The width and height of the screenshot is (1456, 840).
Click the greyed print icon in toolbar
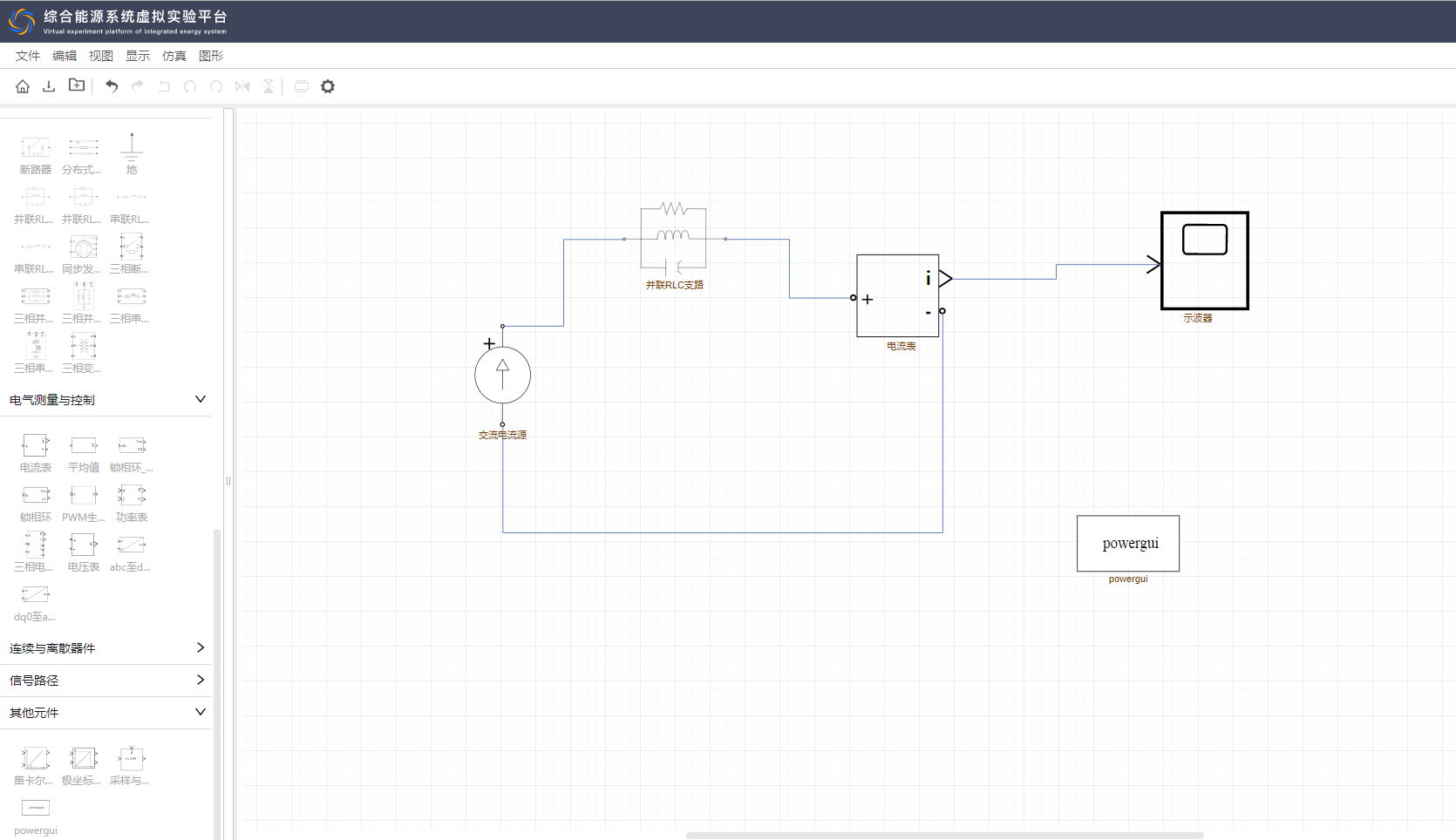(302, 86)
